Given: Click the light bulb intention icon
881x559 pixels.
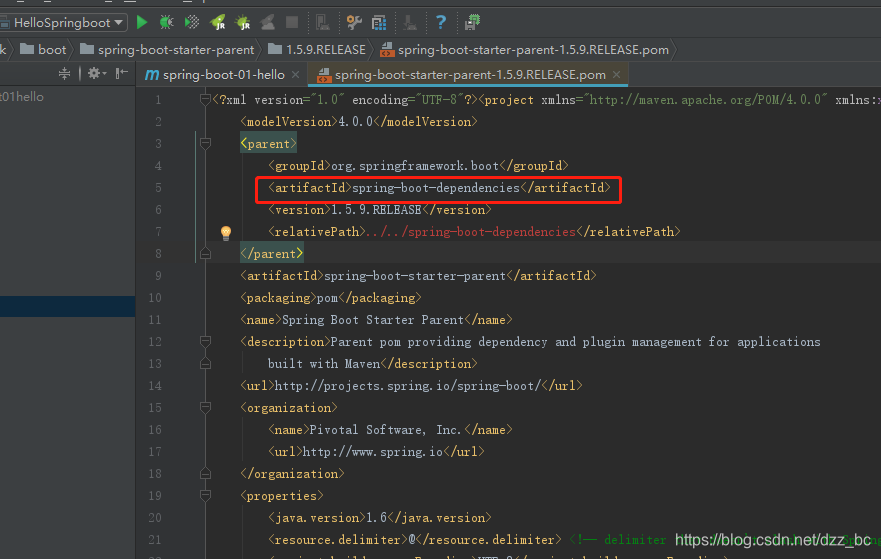Looking at the screenshot, I should 226,233.
